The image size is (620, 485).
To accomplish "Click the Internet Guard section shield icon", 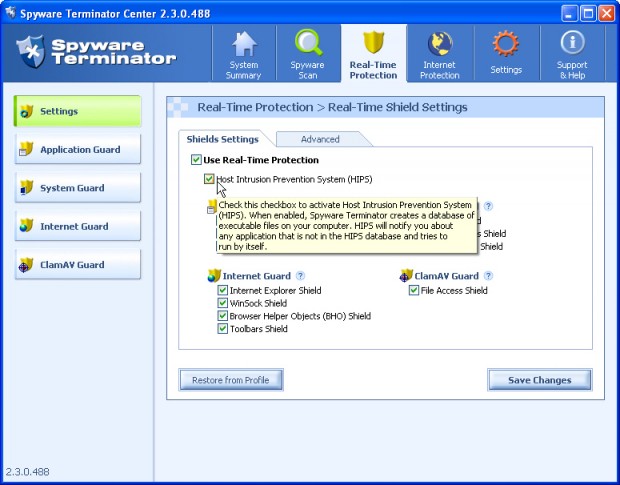I will 214,276.
